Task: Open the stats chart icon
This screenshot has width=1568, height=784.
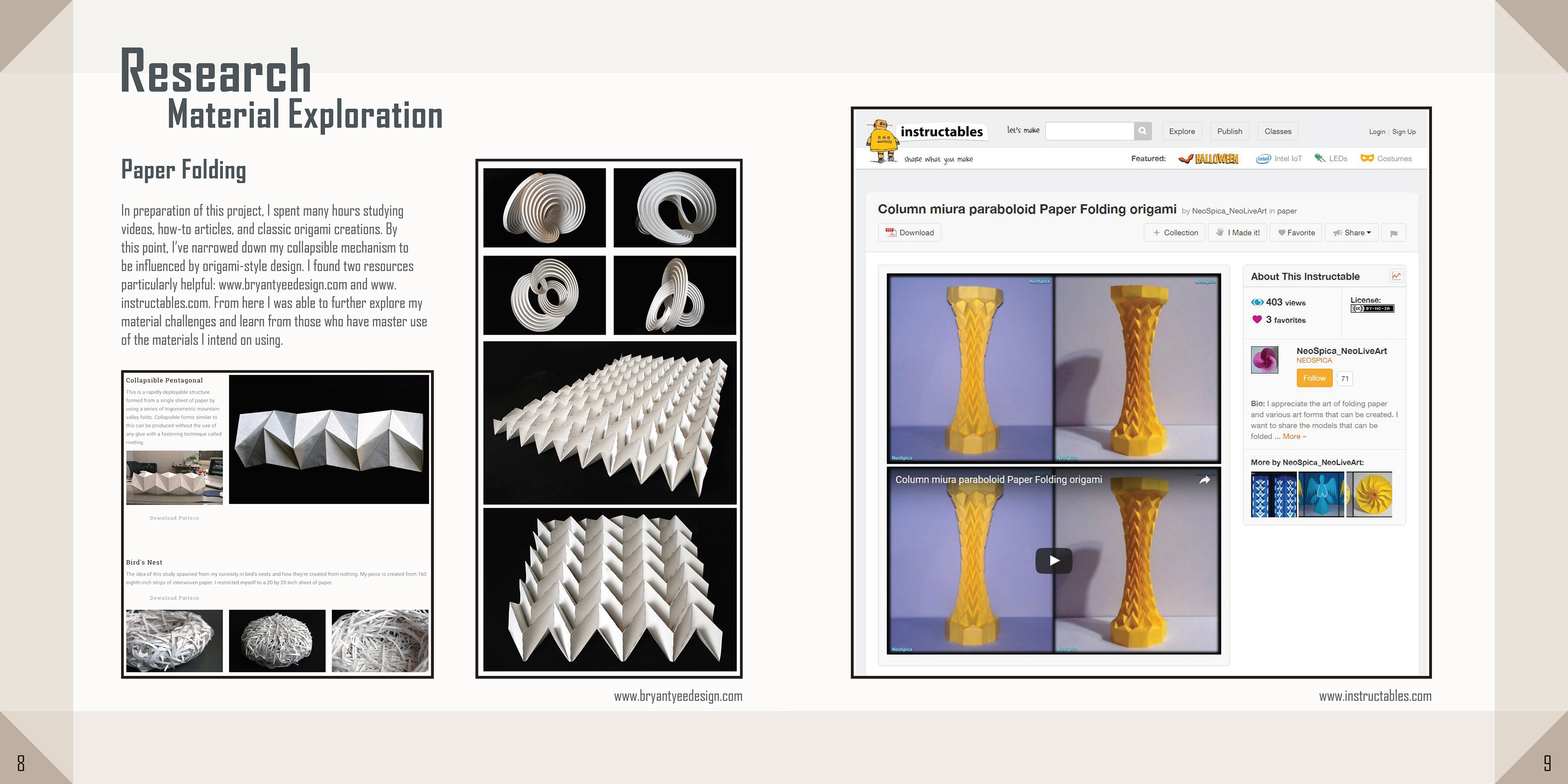Action: pos(1396,276)
